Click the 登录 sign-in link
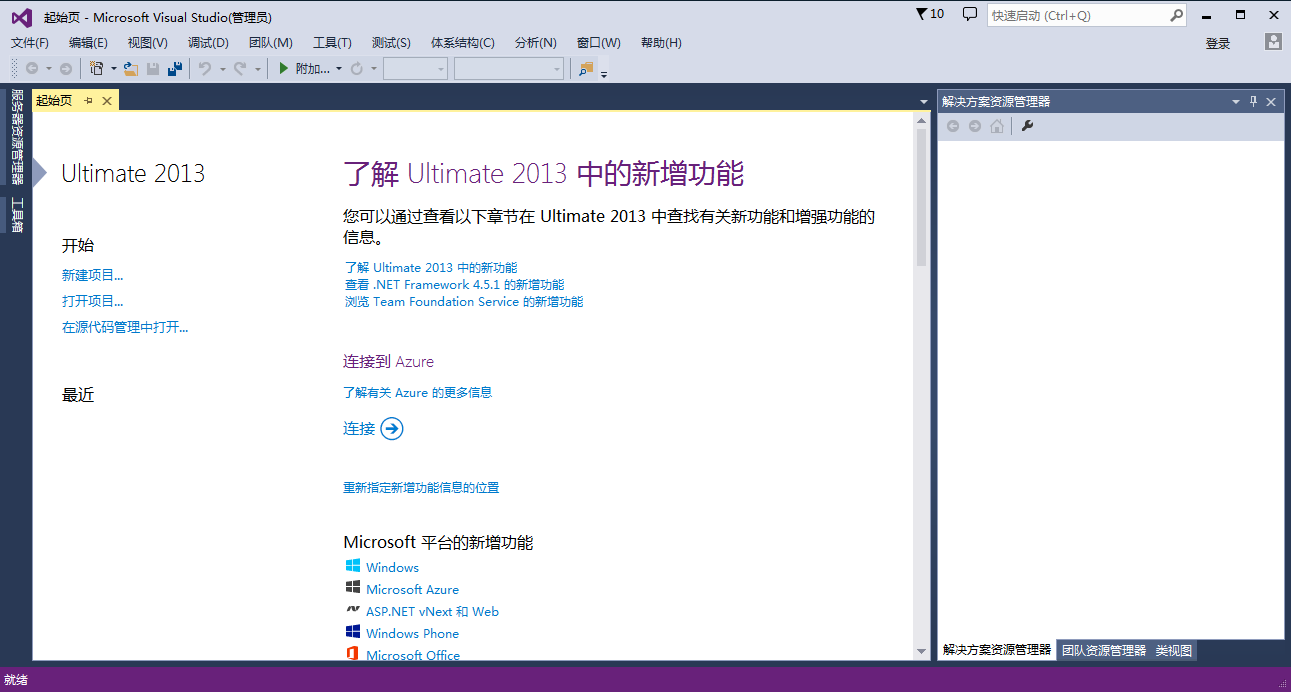The height and width of the screenshot is (692, 1291). [1218, 43]
